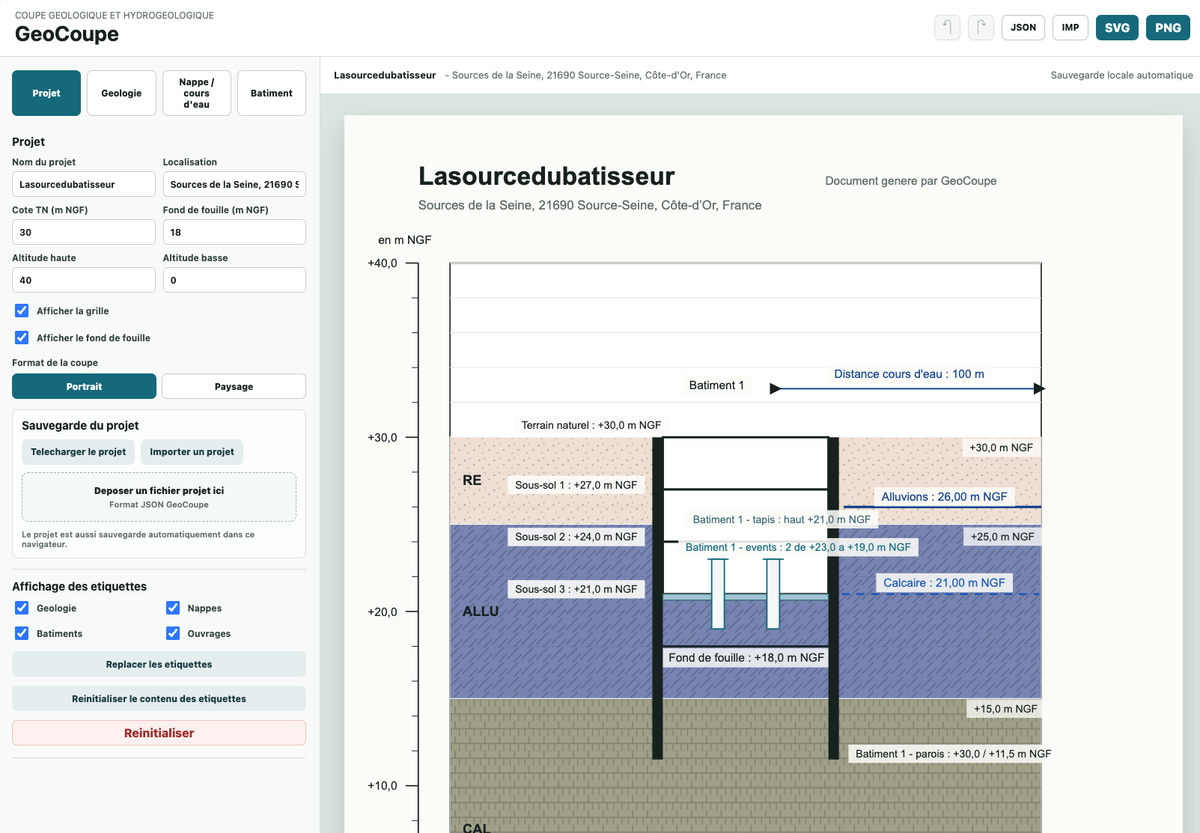Toggle the Ouvrages labels checkbox

[x=173, y=634]
